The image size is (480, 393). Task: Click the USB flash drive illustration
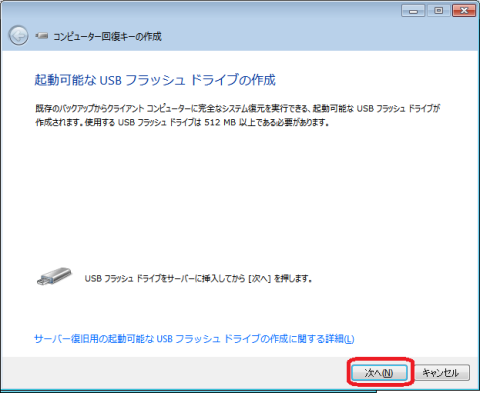54,276
